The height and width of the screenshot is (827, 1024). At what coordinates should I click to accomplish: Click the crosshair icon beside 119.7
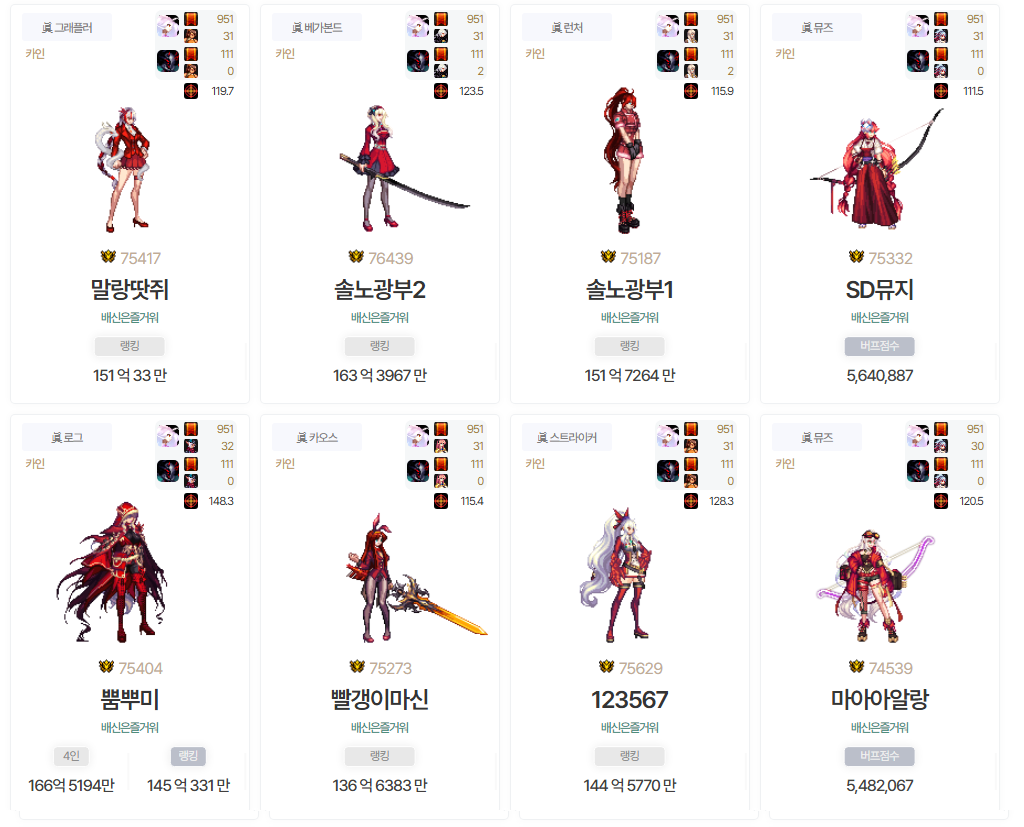(191, 91)
